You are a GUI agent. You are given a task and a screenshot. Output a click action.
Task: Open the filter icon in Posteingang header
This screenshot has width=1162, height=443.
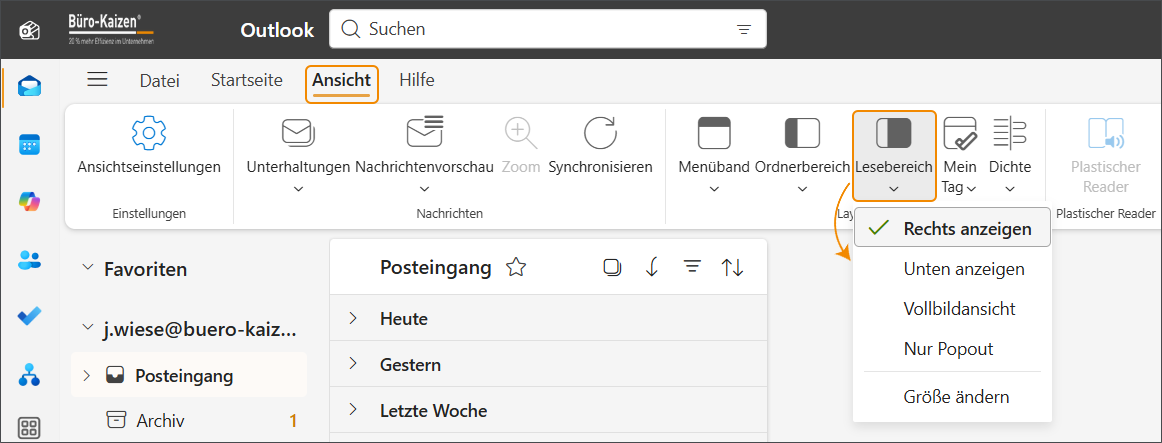click(x=691, y=267)
